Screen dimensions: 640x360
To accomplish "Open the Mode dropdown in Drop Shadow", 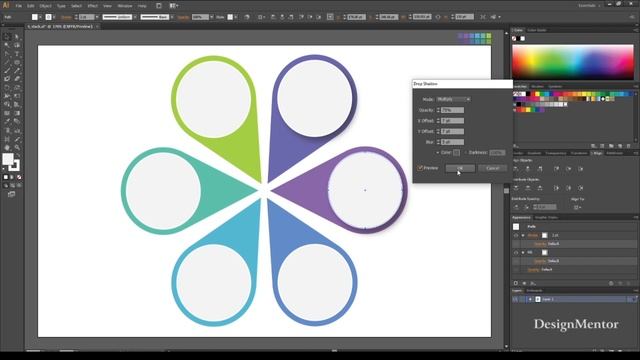I will [x=453, y=99].
